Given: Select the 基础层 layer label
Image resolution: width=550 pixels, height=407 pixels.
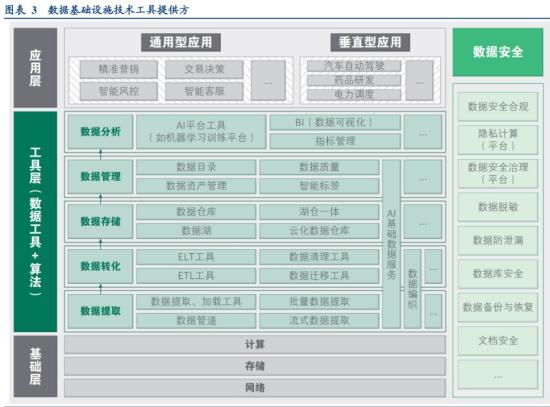Looking at the screenshot, I should coord(35,366).
